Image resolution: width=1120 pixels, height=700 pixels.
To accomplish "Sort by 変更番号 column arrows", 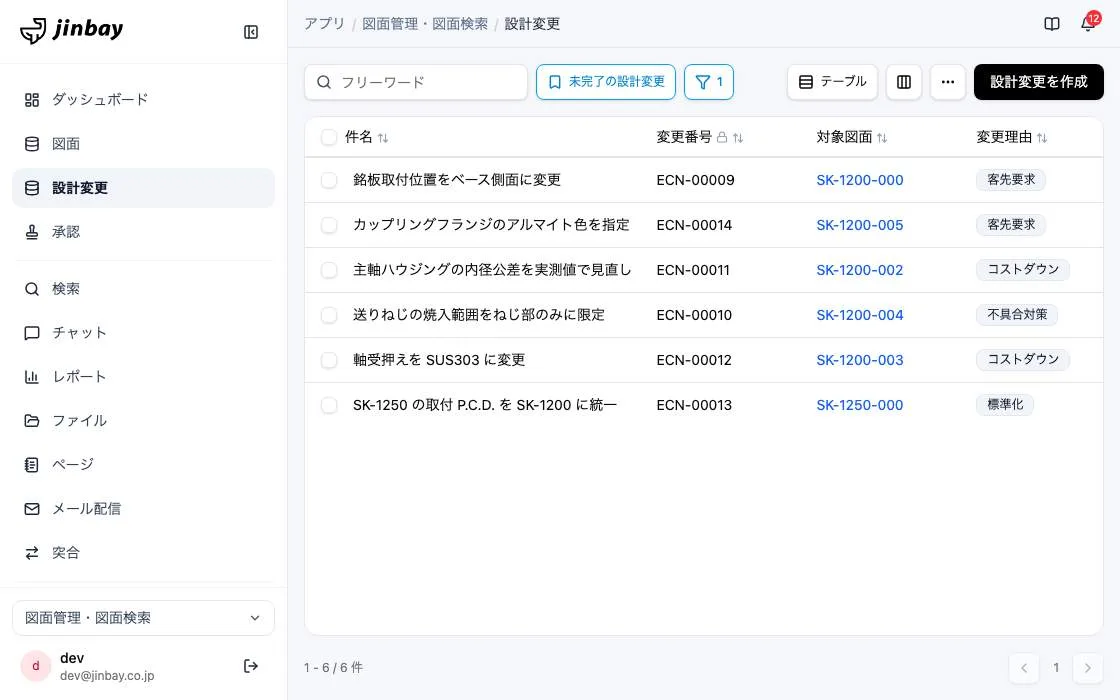I will [738, 138].
